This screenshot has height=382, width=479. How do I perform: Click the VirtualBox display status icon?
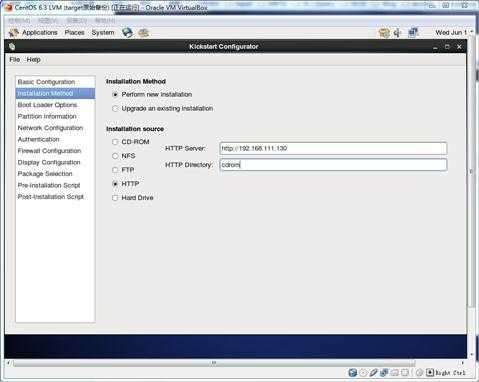tap(405, 373)
